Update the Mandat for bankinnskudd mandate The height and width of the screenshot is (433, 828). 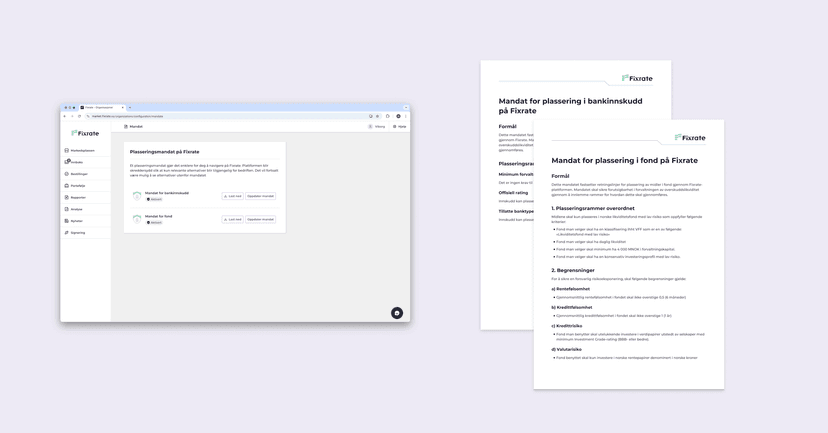pyautogui.click(x=261, y=196)
